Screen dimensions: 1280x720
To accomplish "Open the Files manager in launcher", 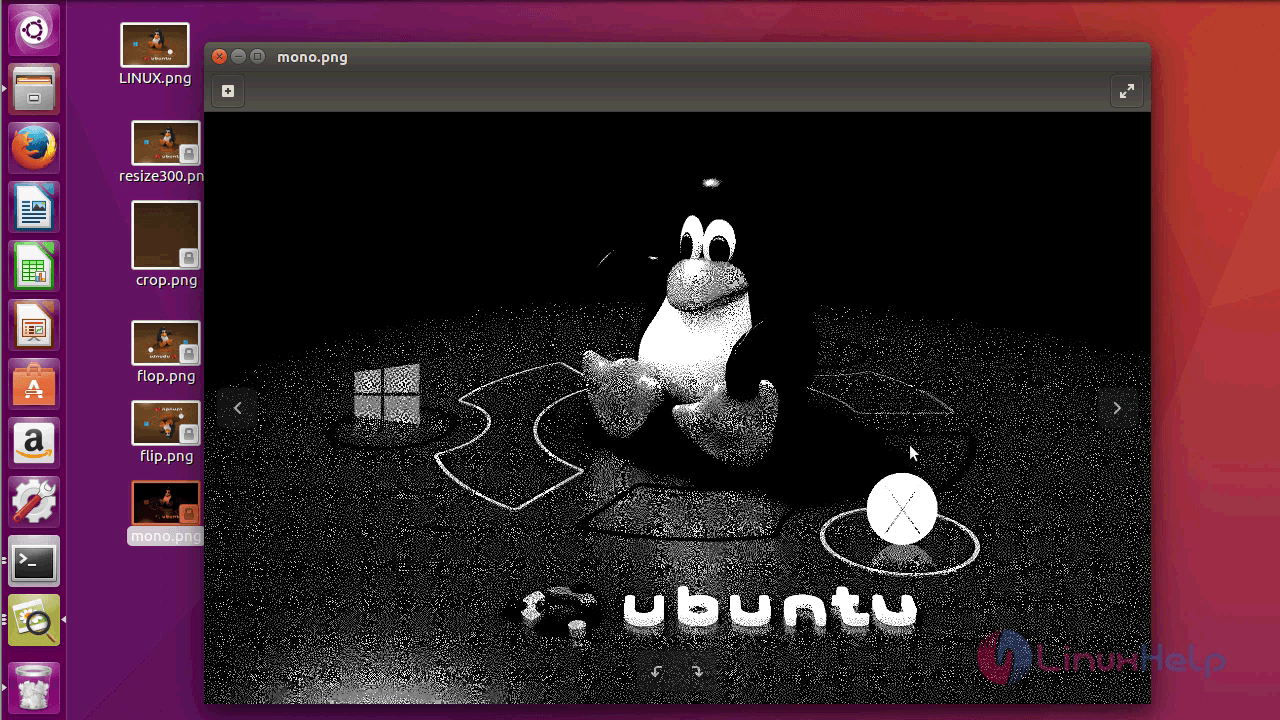I will [34, 89].
